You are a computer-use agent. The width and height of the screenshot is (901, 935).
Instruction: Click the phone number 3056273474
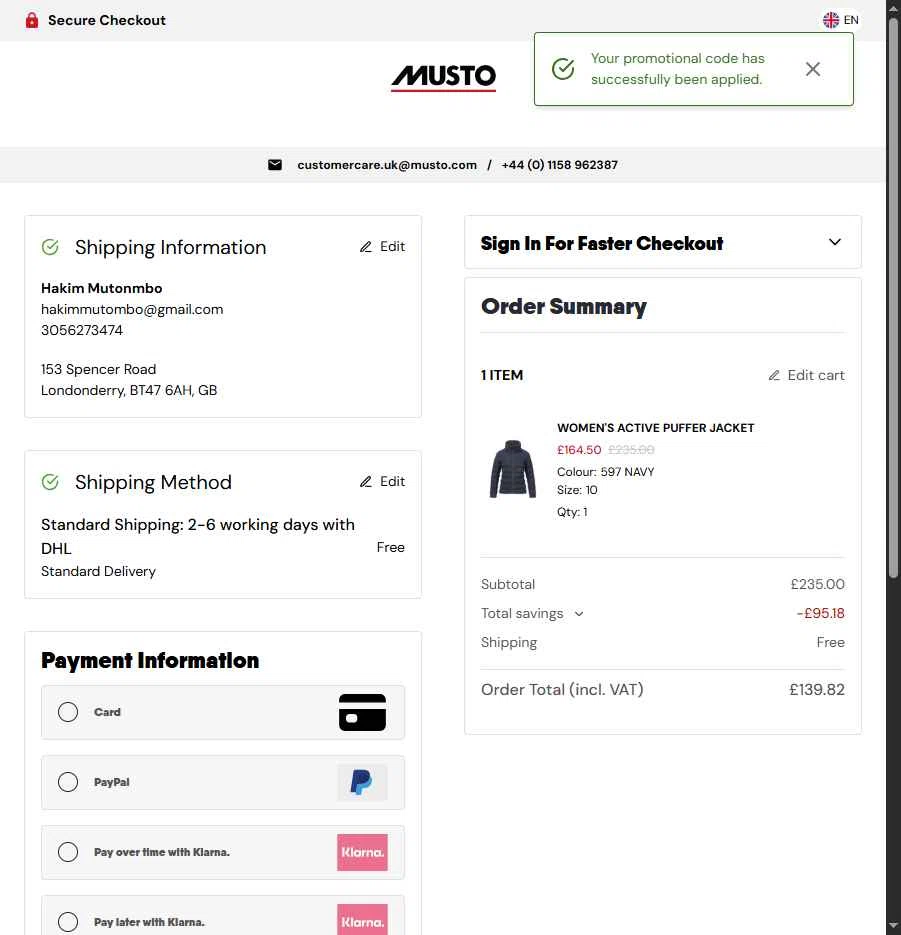pyautogui.click(x=82, y=330)
